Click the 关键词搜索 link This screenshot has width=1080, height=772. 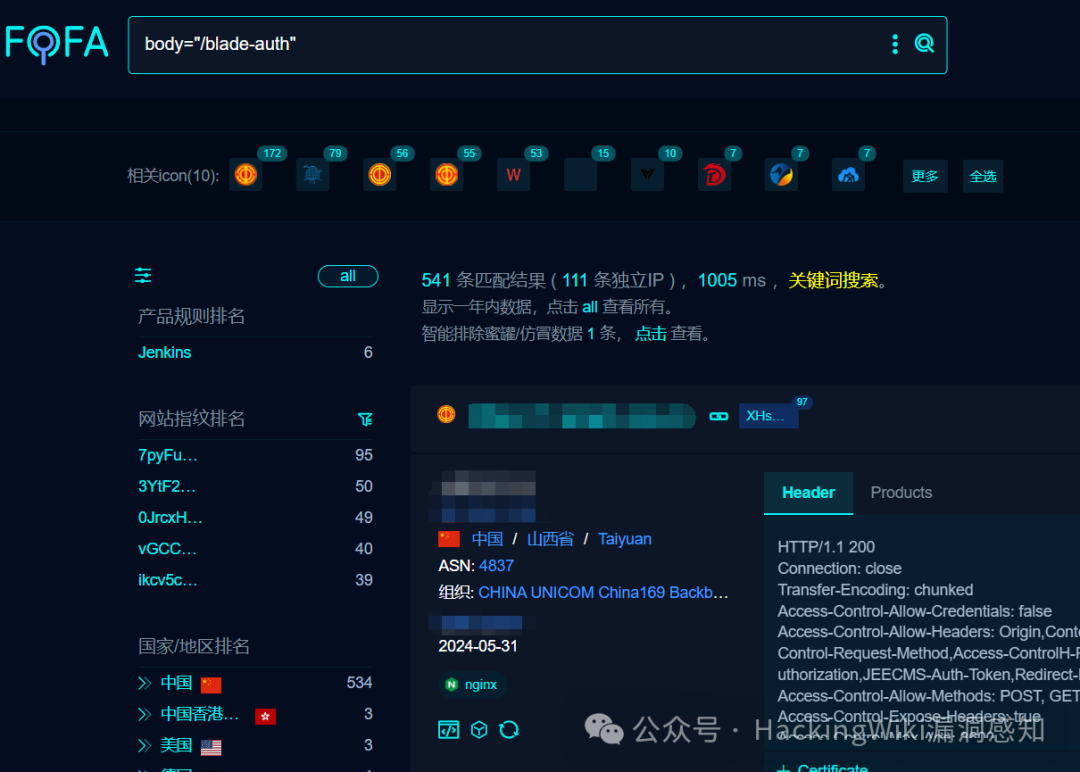tap(833, 280)
